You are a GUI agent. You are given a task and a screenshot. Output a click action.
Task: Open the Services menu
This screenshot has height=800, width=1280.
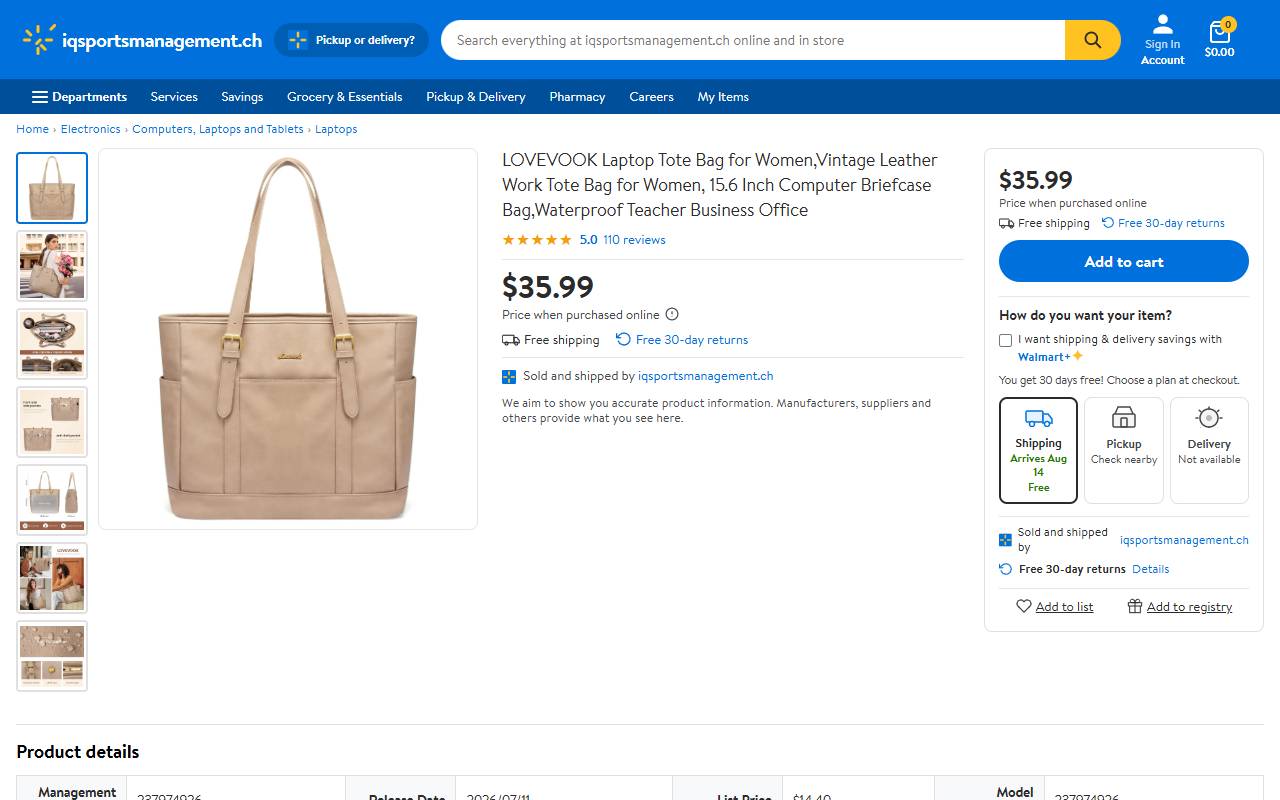point(174,97)
